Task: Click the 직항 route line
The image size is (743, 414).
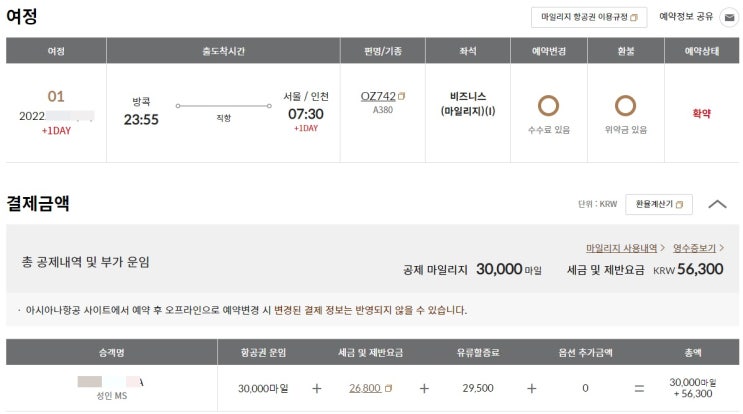Action: [x=223, y=106]
